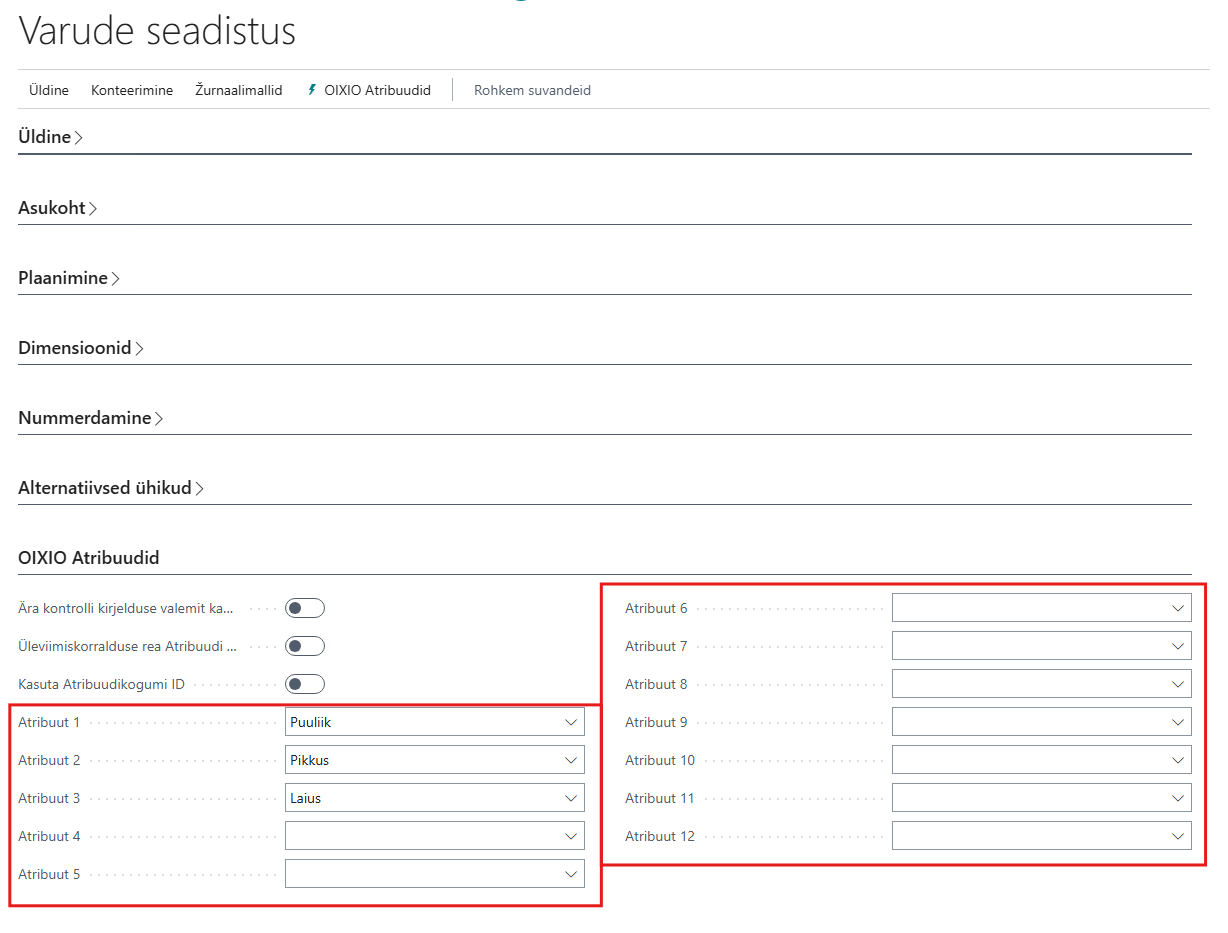The image size is (1228, 933).
Task: Expand the Plaanimine section chevron
Action: pyautogui.click(x=115, y=279)
